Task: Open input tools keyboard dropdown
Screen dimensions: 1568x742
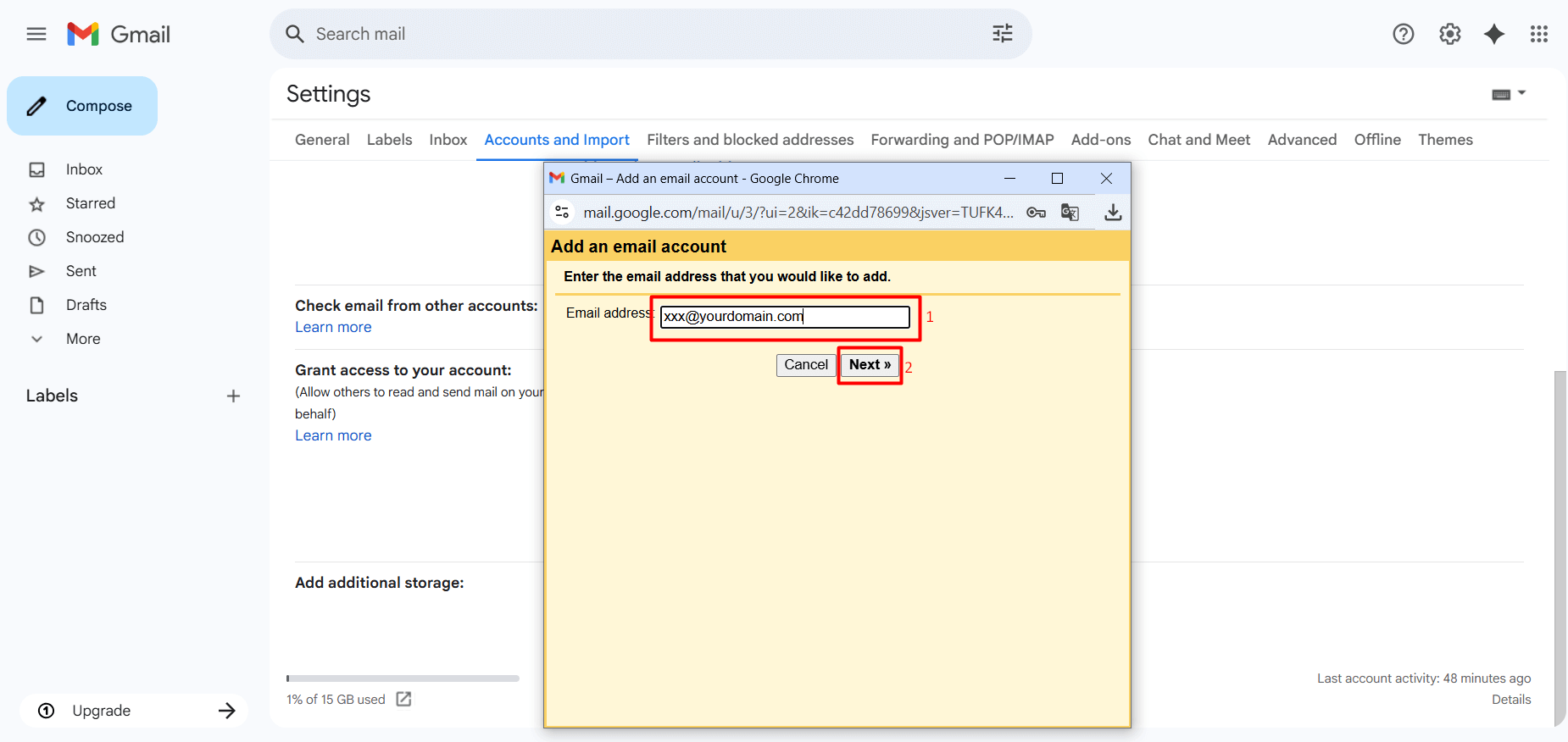Action: click(1509, 94)
